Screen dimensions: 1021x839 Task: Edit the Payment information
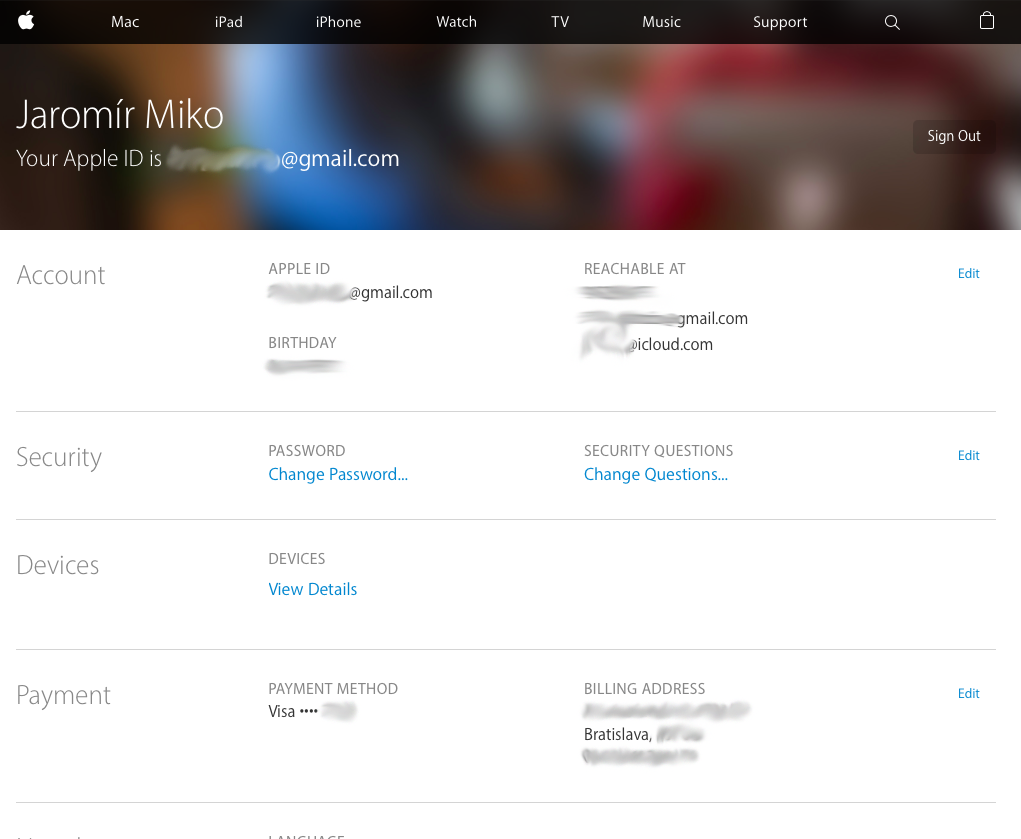[968, 693]
